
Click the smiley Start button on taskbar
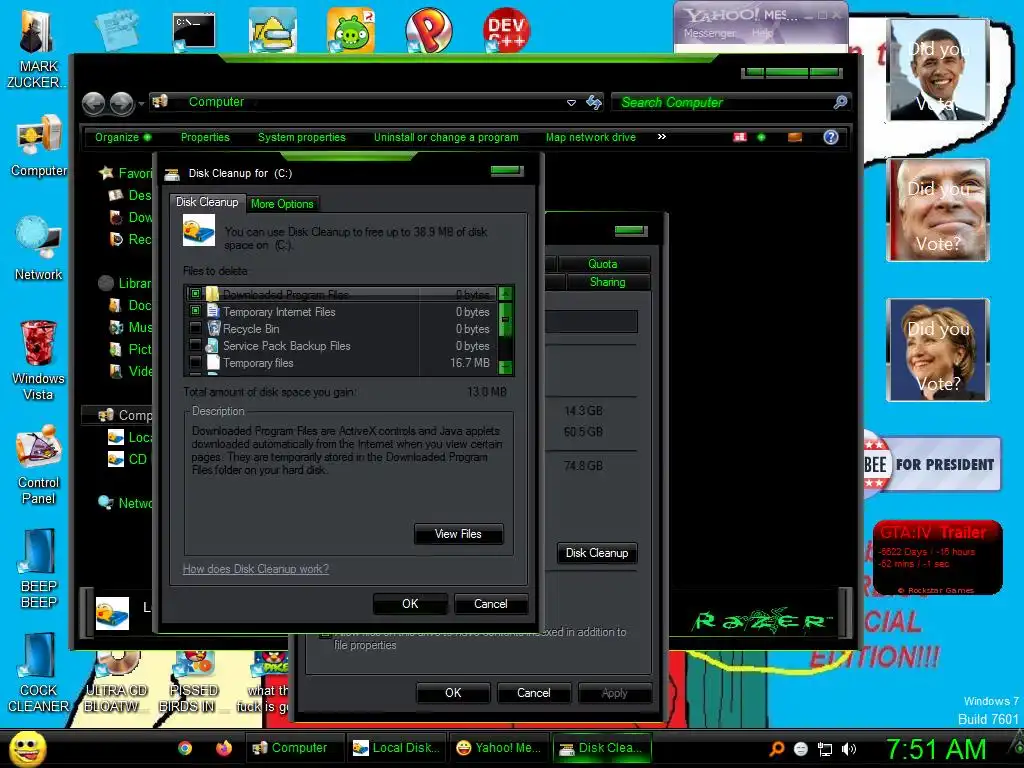(x=27, y=748)
